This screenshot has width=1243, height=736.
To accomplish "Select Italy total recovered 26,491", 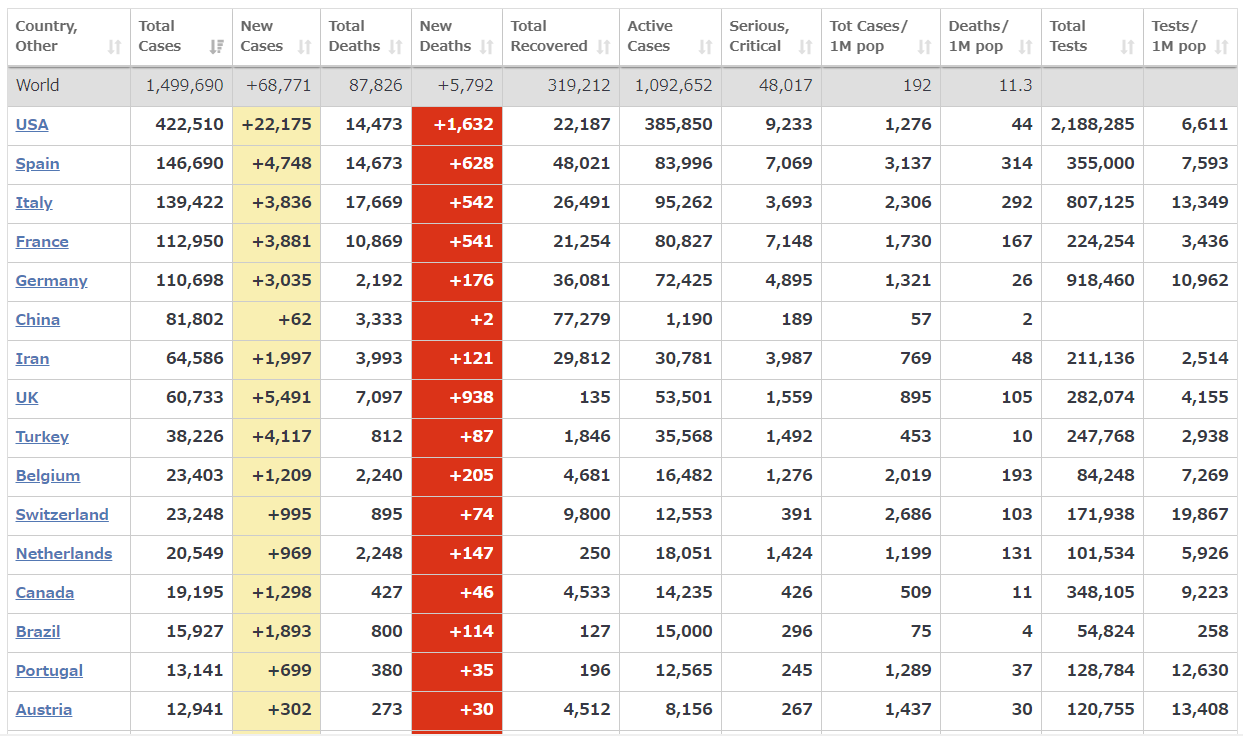I will (582, 203).
